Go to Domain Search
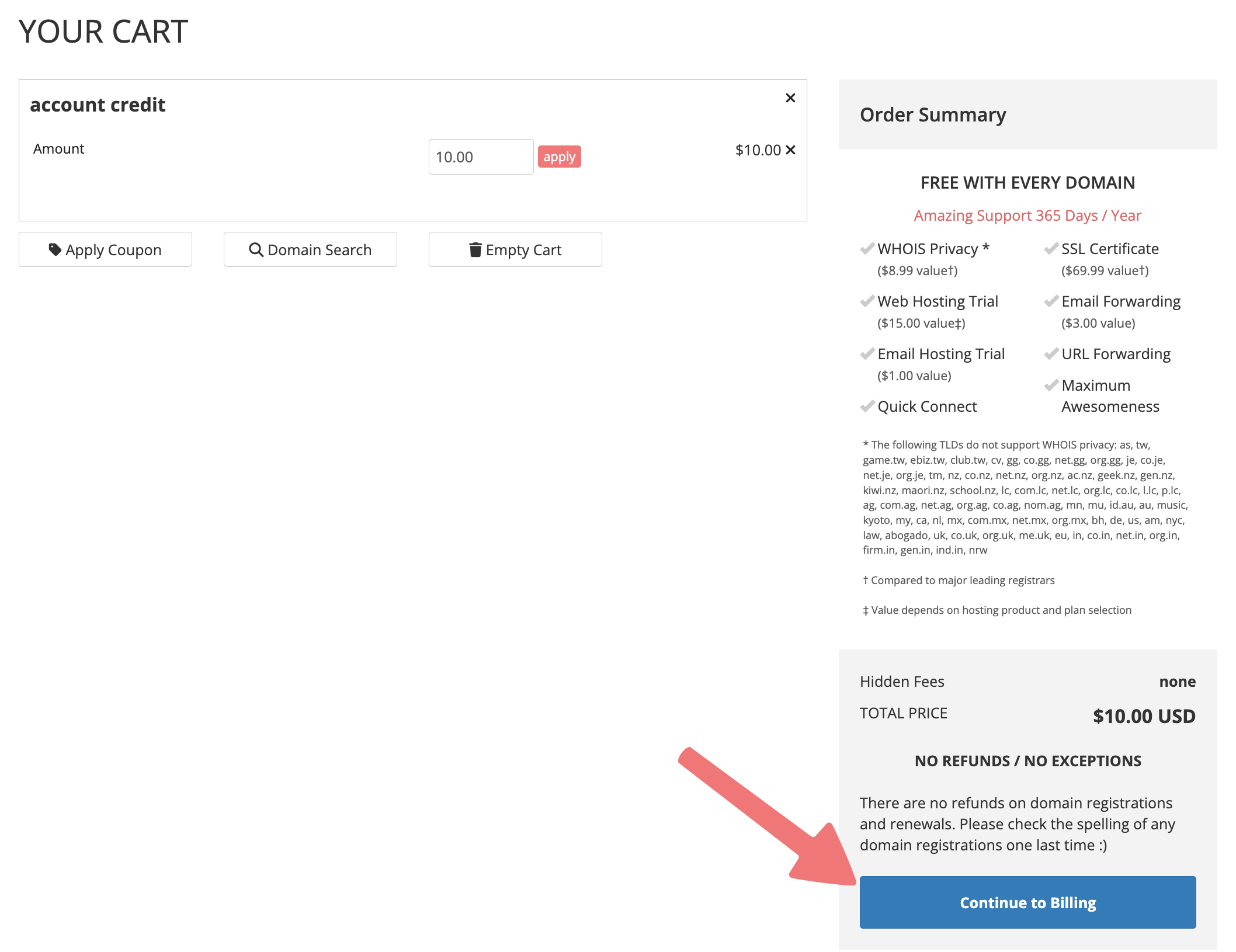The width and height of the screenshot is (1236, 952). [310, 250]
